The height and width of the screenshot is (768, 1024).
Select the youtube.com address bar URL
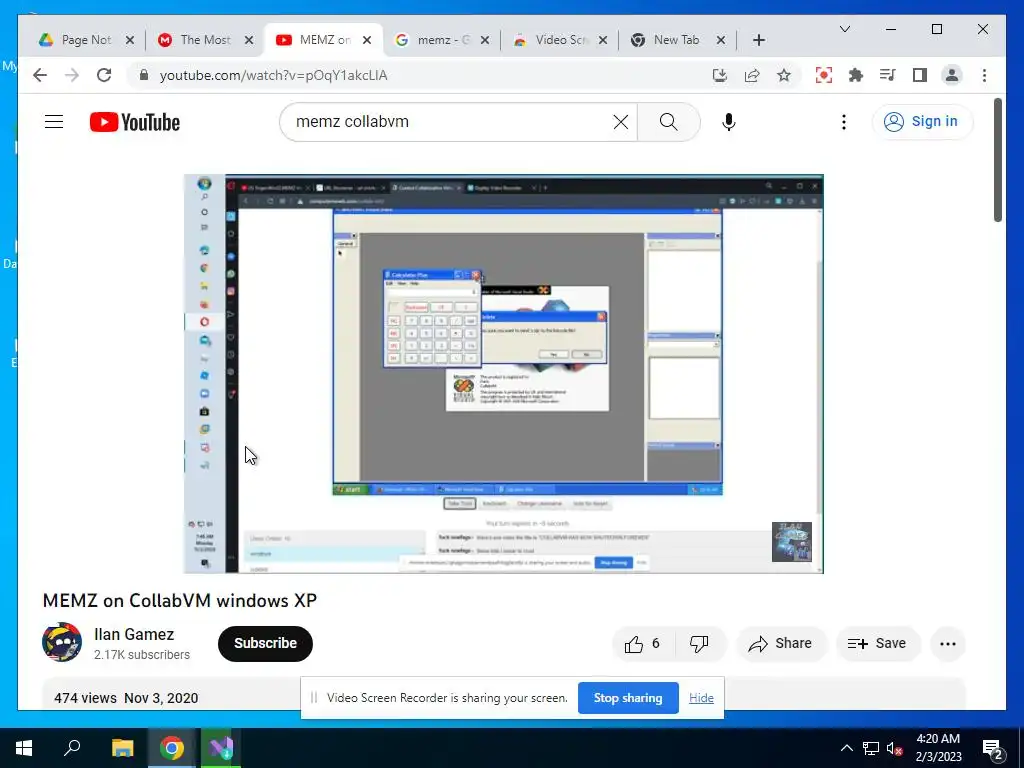(x=274, y=76)
